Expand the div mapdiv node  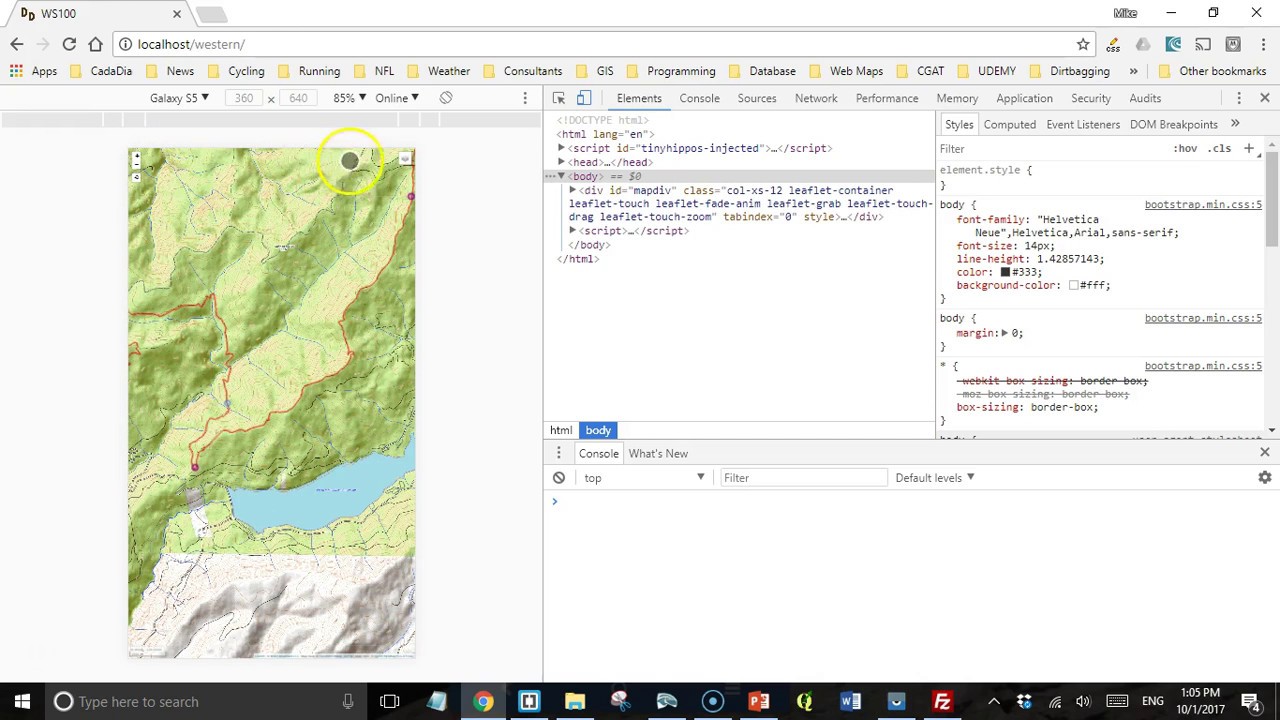573,190
